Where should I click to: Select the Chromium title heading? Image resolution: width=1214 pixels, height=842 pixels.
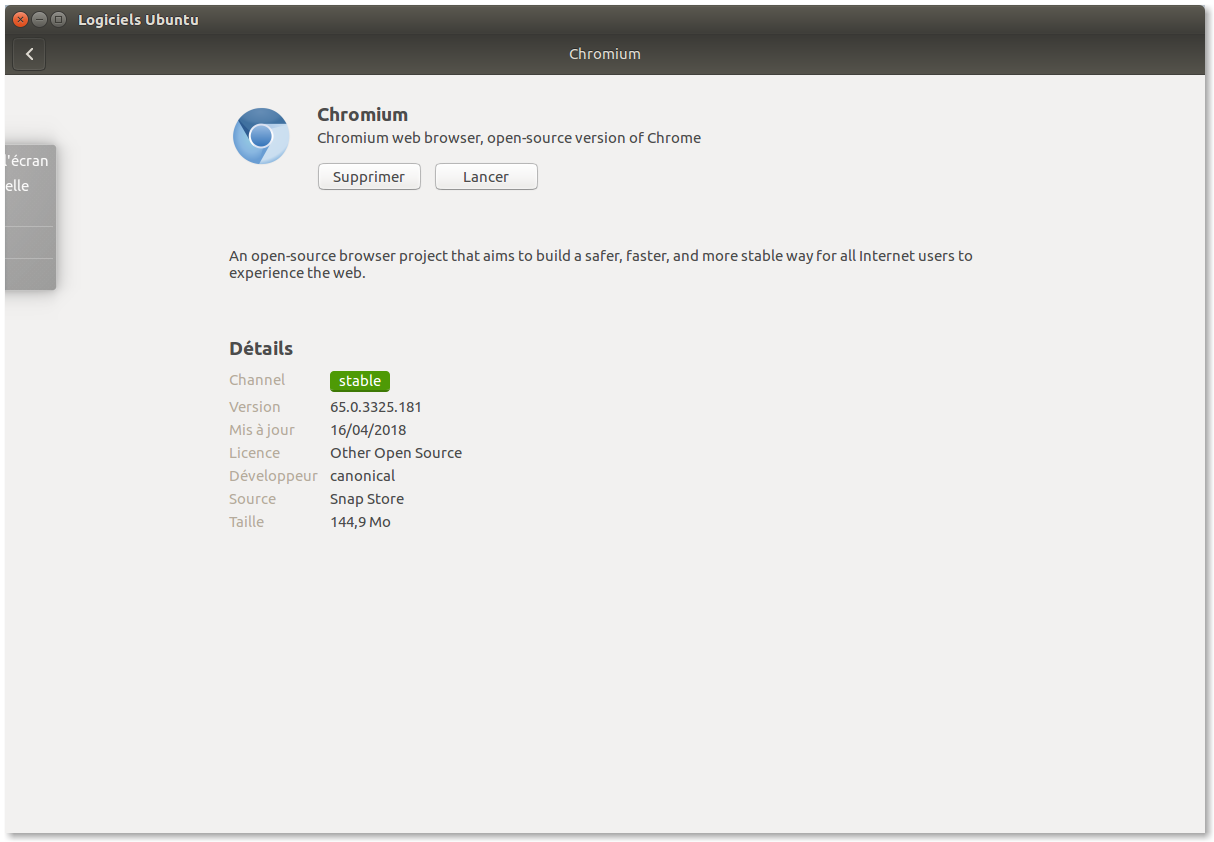pyautogui.click(x=362, y=114)
